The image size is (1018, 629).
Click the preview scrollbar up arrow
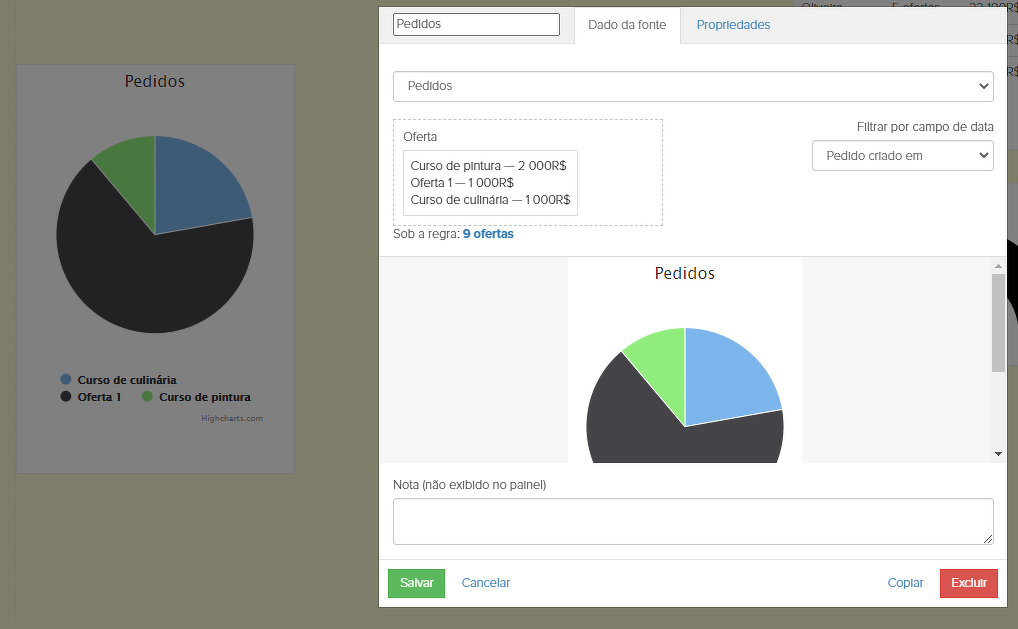[x=998, y=266]
